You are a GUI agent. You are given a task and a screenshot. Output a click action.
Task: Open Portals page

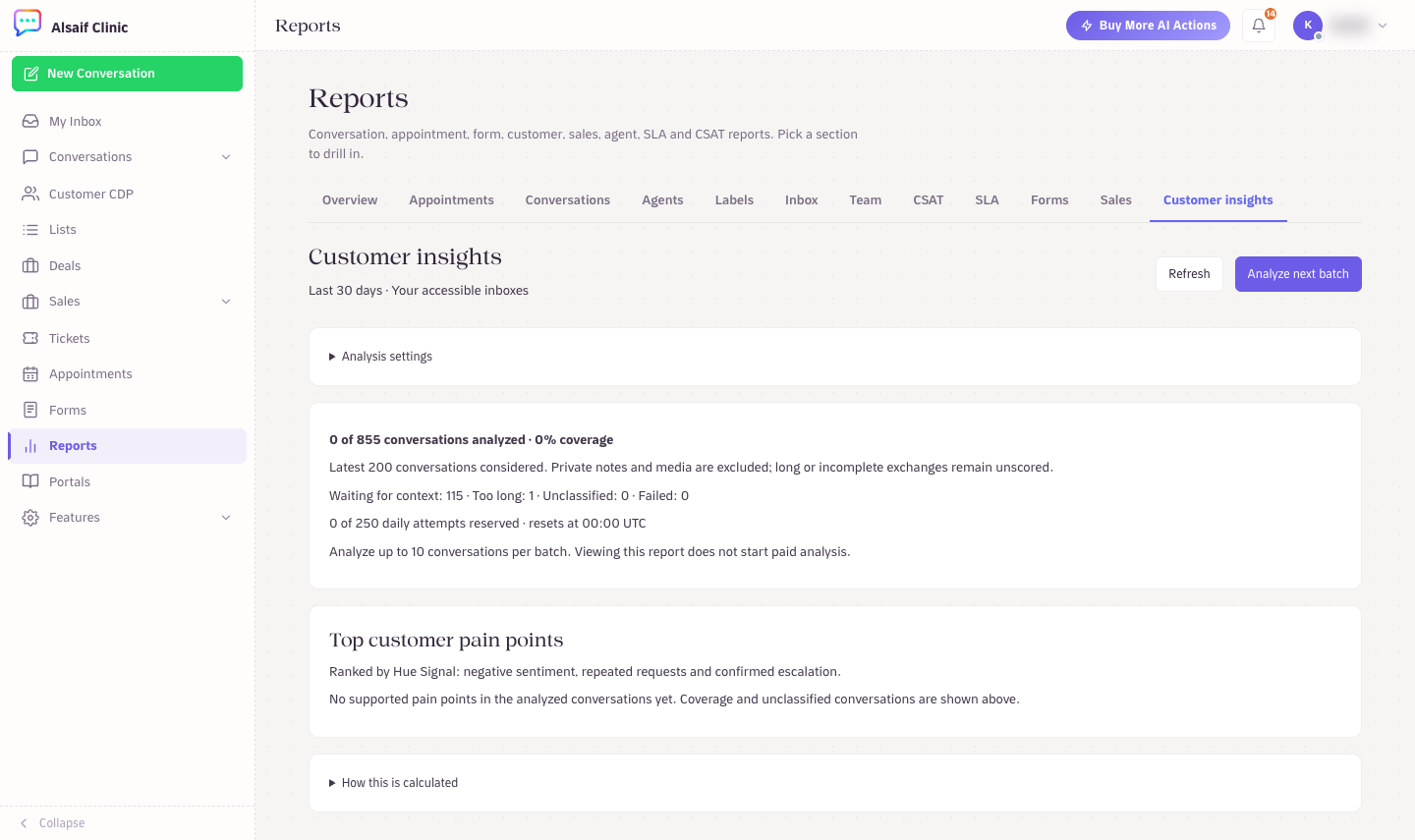[x=127, y=482]
